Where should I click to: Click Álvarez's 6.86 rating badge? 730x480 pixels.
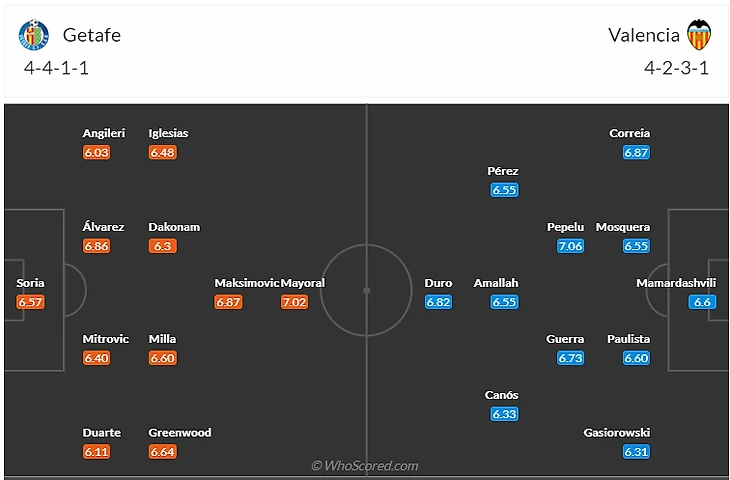97,246
